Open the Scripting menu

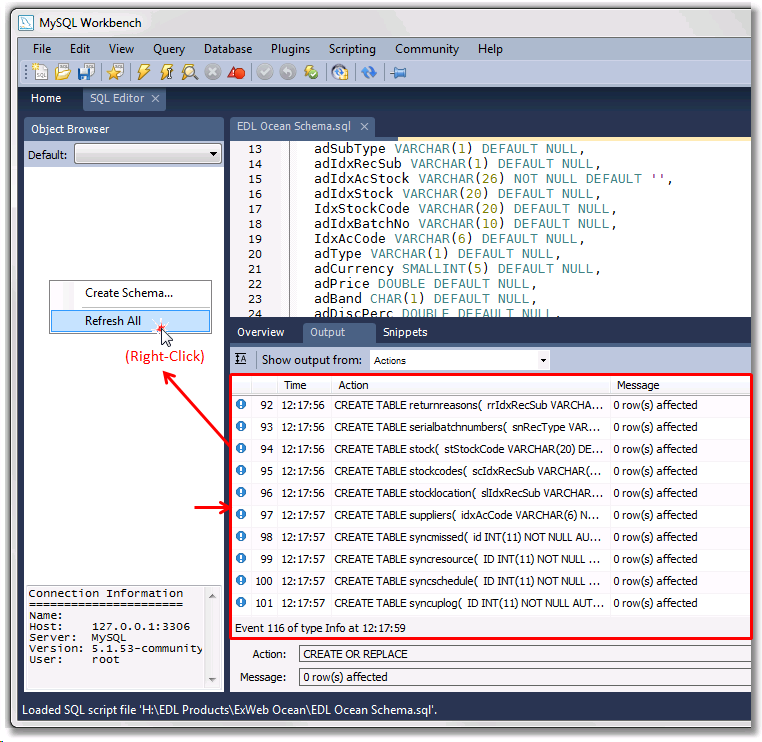(x=352, y=49)
